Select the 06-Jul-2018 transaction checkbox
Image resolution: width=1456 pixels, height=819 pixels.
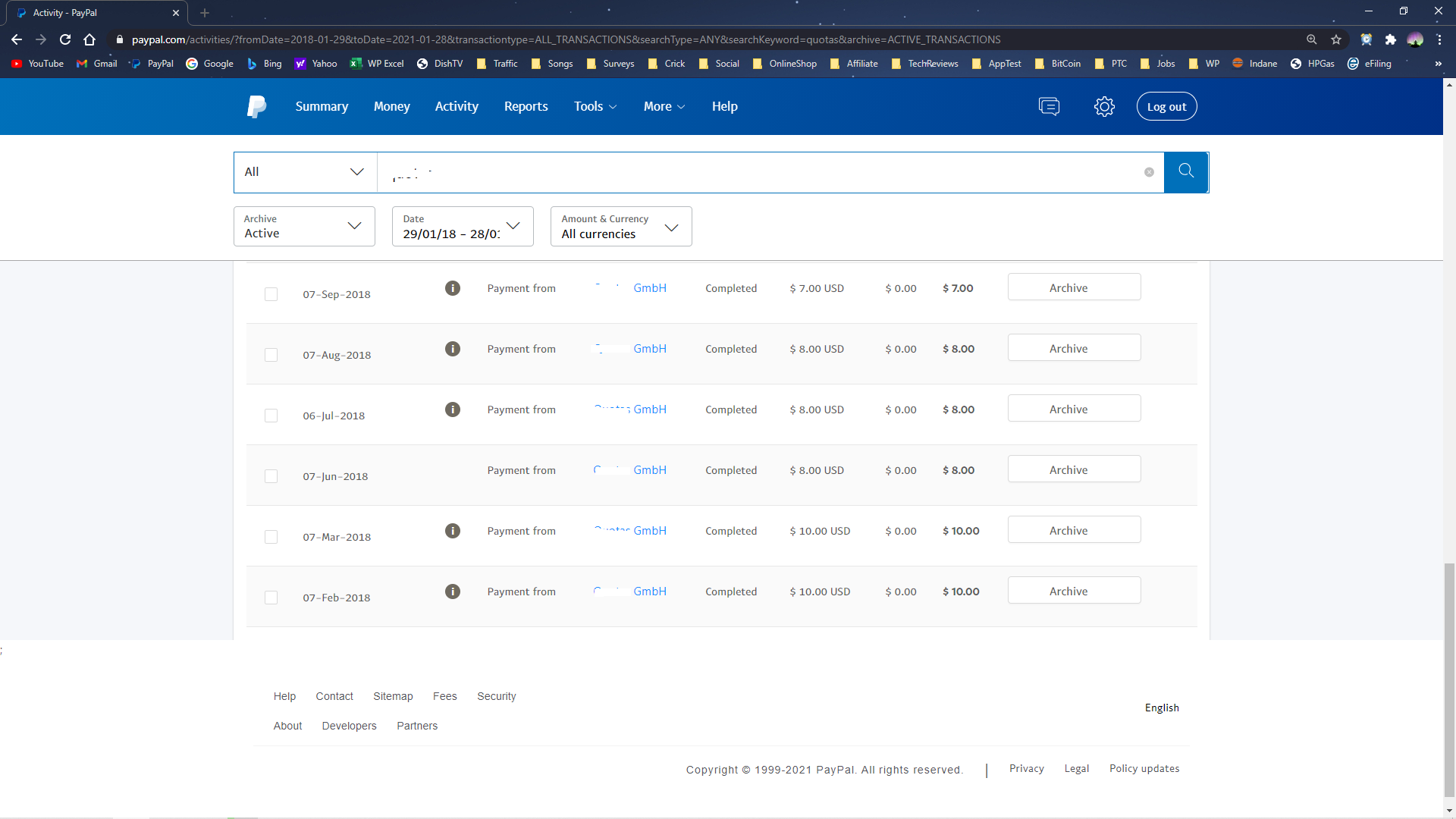(271, 416)
